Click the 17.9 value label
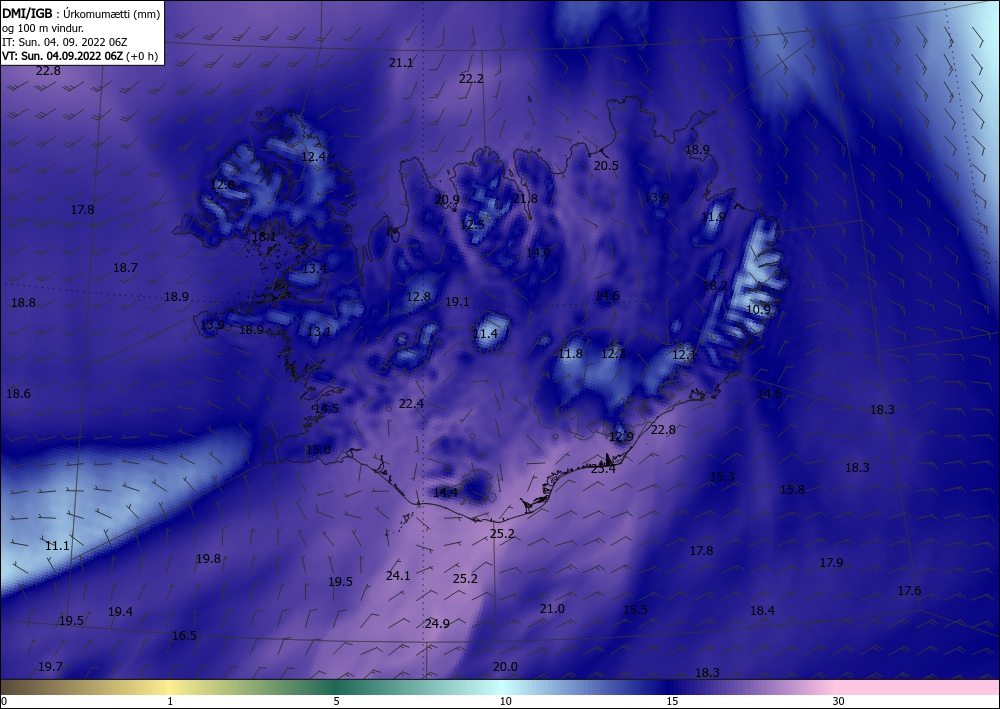This screenshot has width=1000, height=709. tap(832, 562)
